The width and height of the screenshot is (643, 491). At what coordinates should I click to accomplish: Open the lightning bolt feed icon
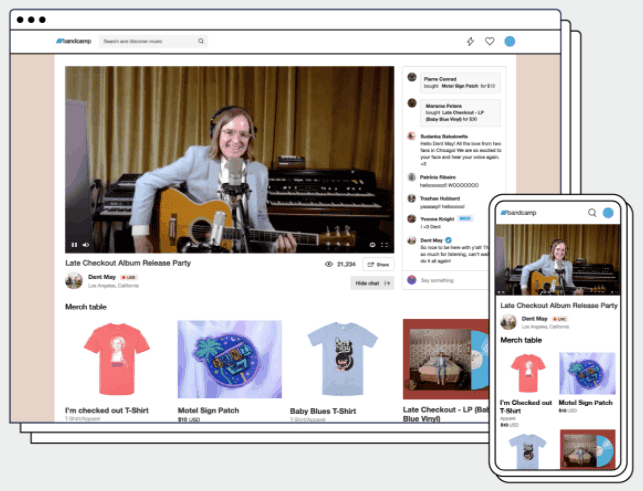click(x=470, y=41)
